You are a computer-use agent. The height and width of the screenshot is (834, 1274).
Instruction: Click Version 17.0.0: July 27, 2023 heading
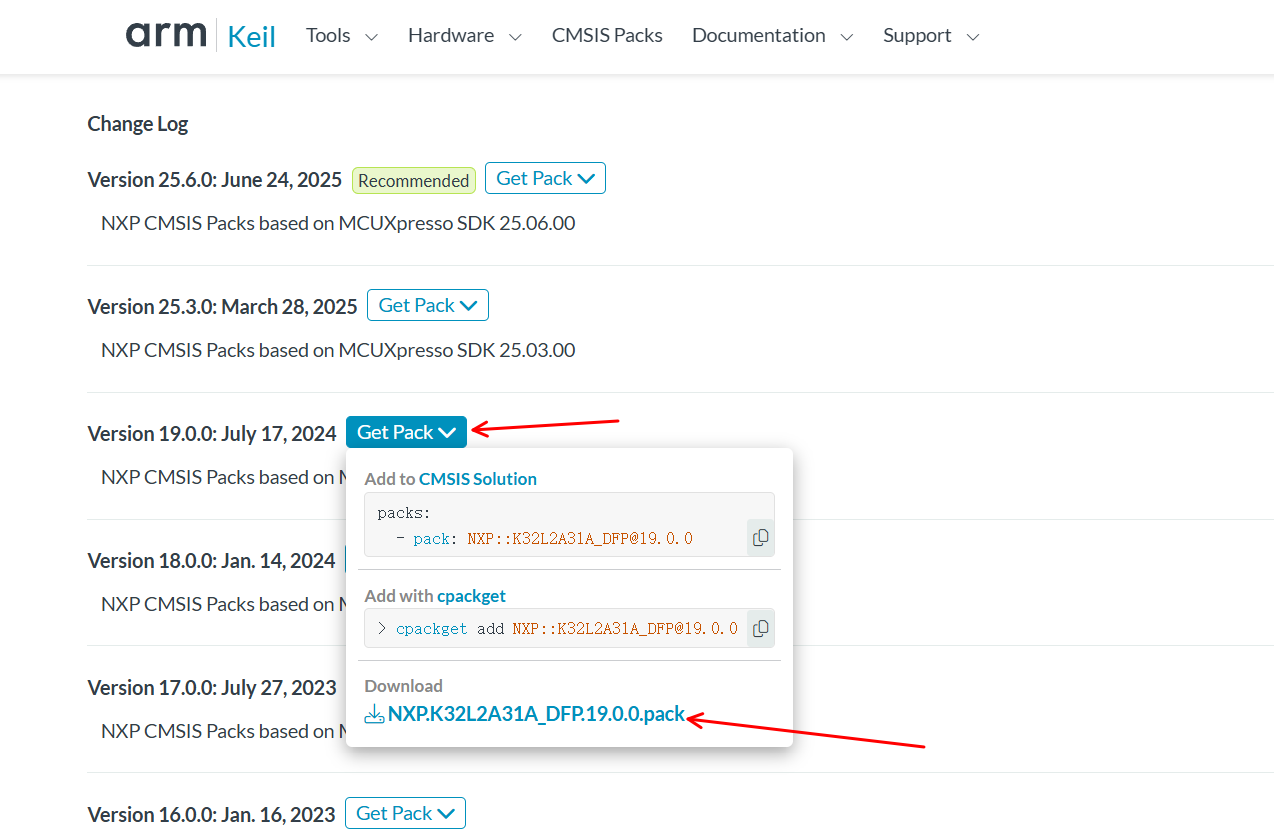(x=212, y=688)
